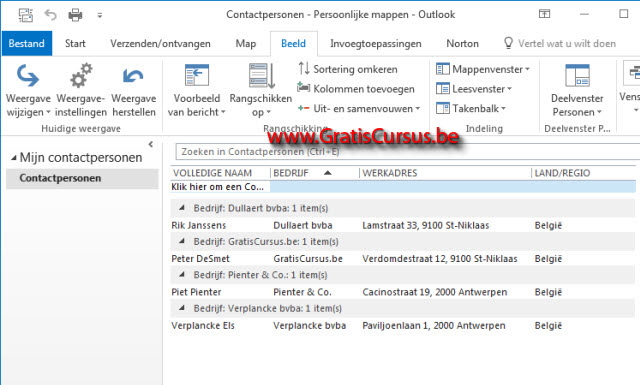The width and height of the screenshot is (640, 385).
Task: Switch to the Start tab
Action: [75, 43]
